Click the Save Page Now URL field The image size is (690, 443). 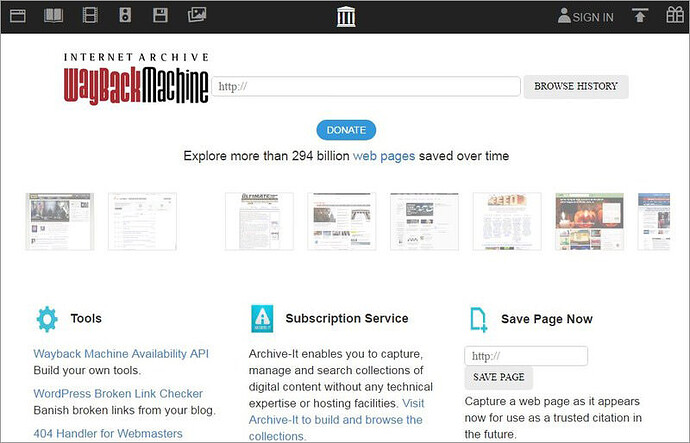526,356
